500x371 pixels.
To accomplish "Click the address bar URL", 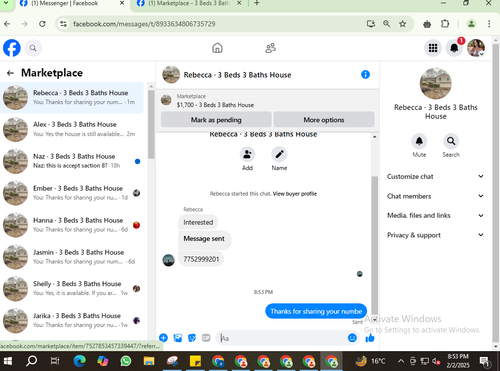I will tap(144, 24).
